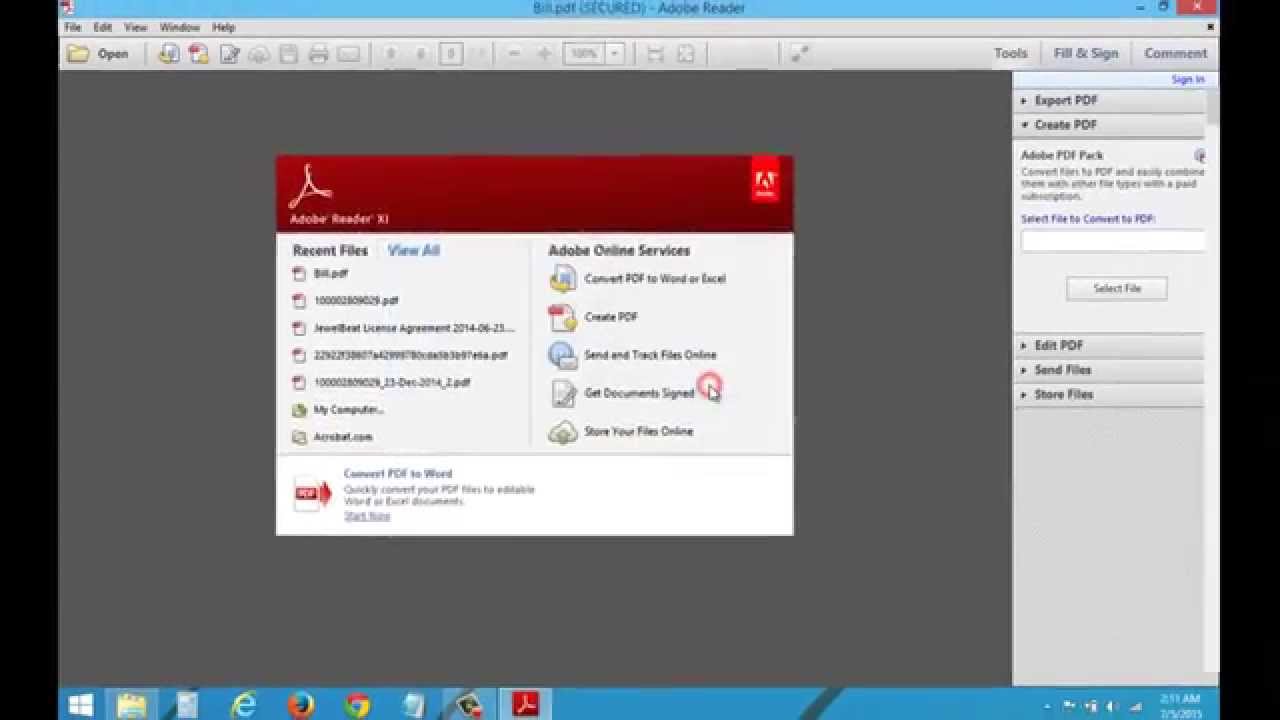1280x720 pixels.
Task: Click the Save floppy disk toolbar icon
Action: pyautogui.click(x=289, y=54)
